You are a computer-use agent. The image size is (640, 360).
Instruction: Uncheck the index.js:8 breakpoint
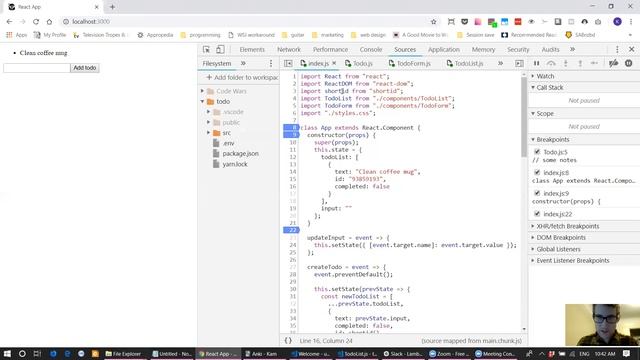[x=537, y=172]
